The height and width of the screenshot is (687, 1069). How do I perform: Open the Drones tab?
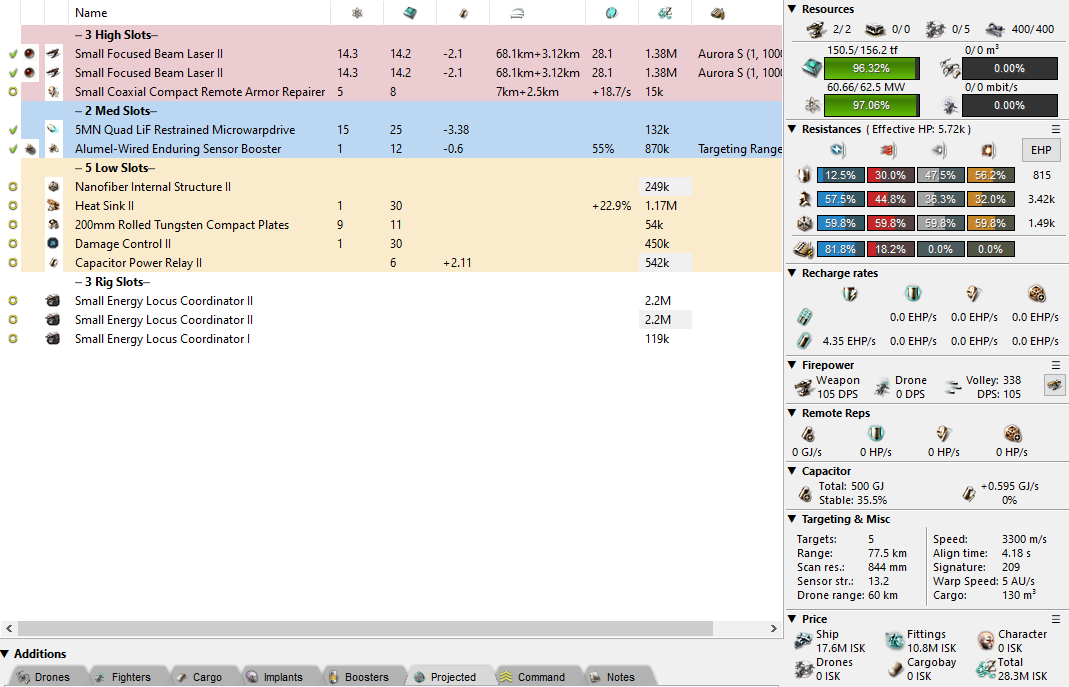pyautogui.click(x=45, y=677)
